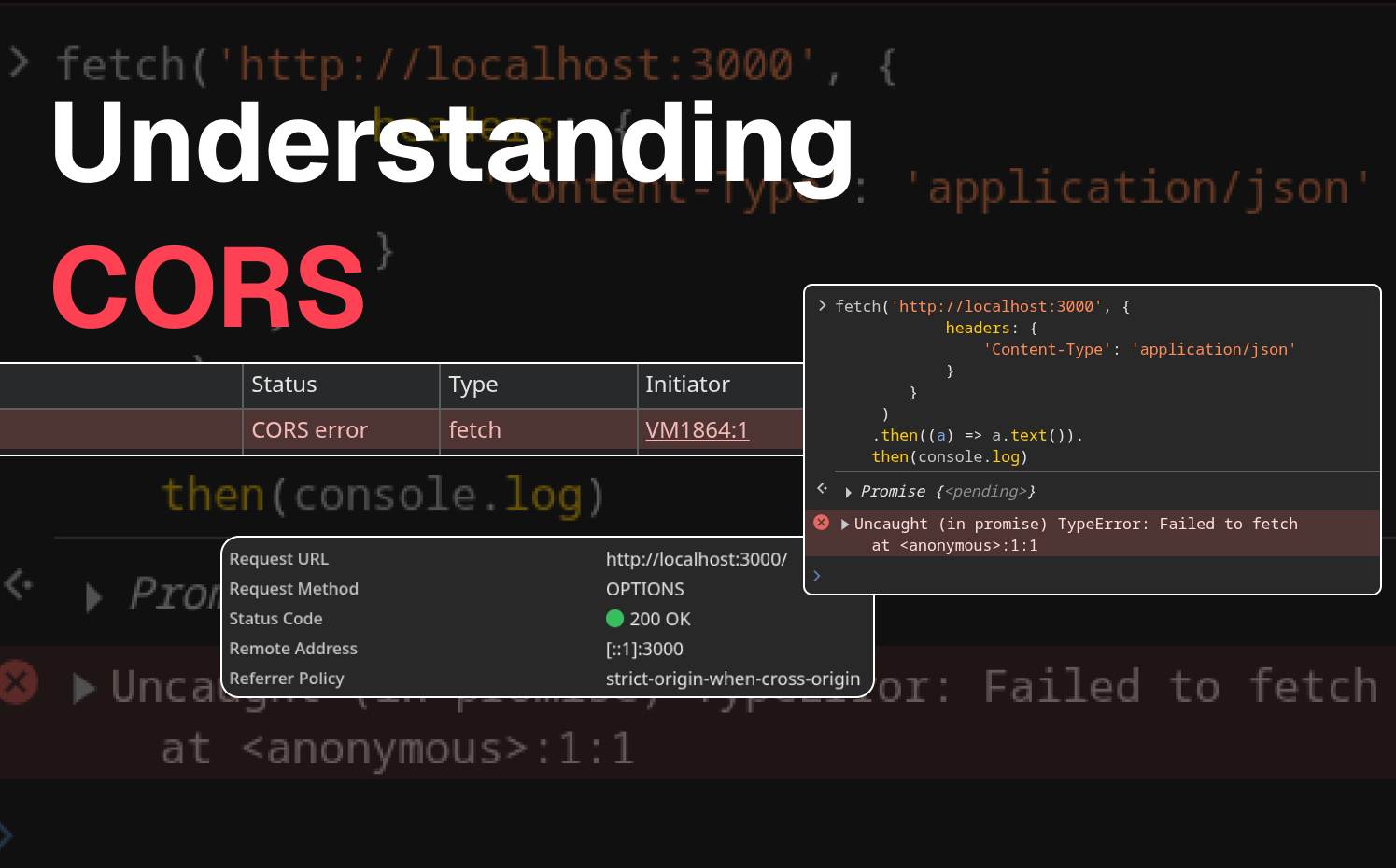Screen dimensions: 1396x868
Task: Click the back navigation arrow at the screen's left edge
Action: [x=16, y=584]
